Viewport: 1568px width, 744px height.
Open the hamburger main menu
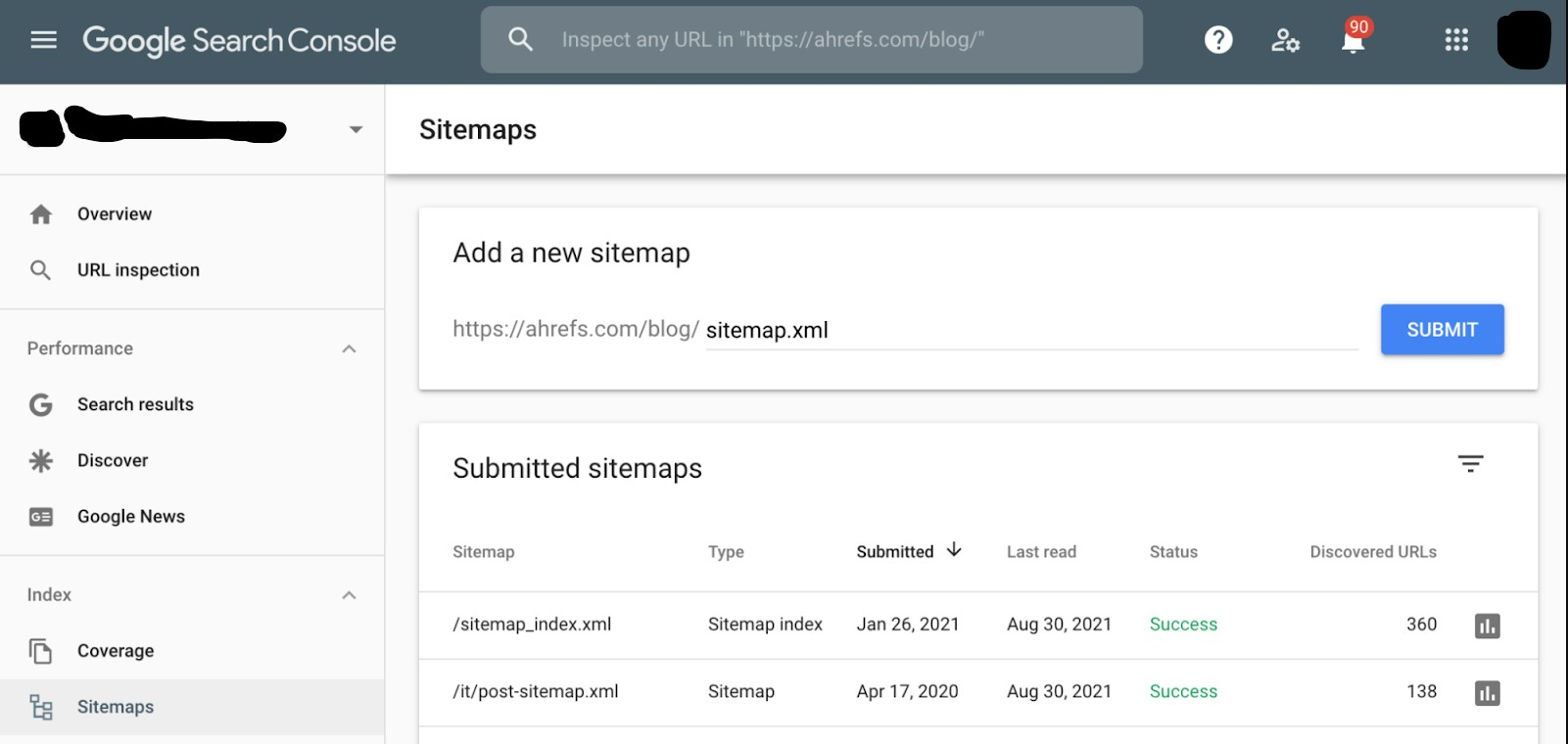43,40
